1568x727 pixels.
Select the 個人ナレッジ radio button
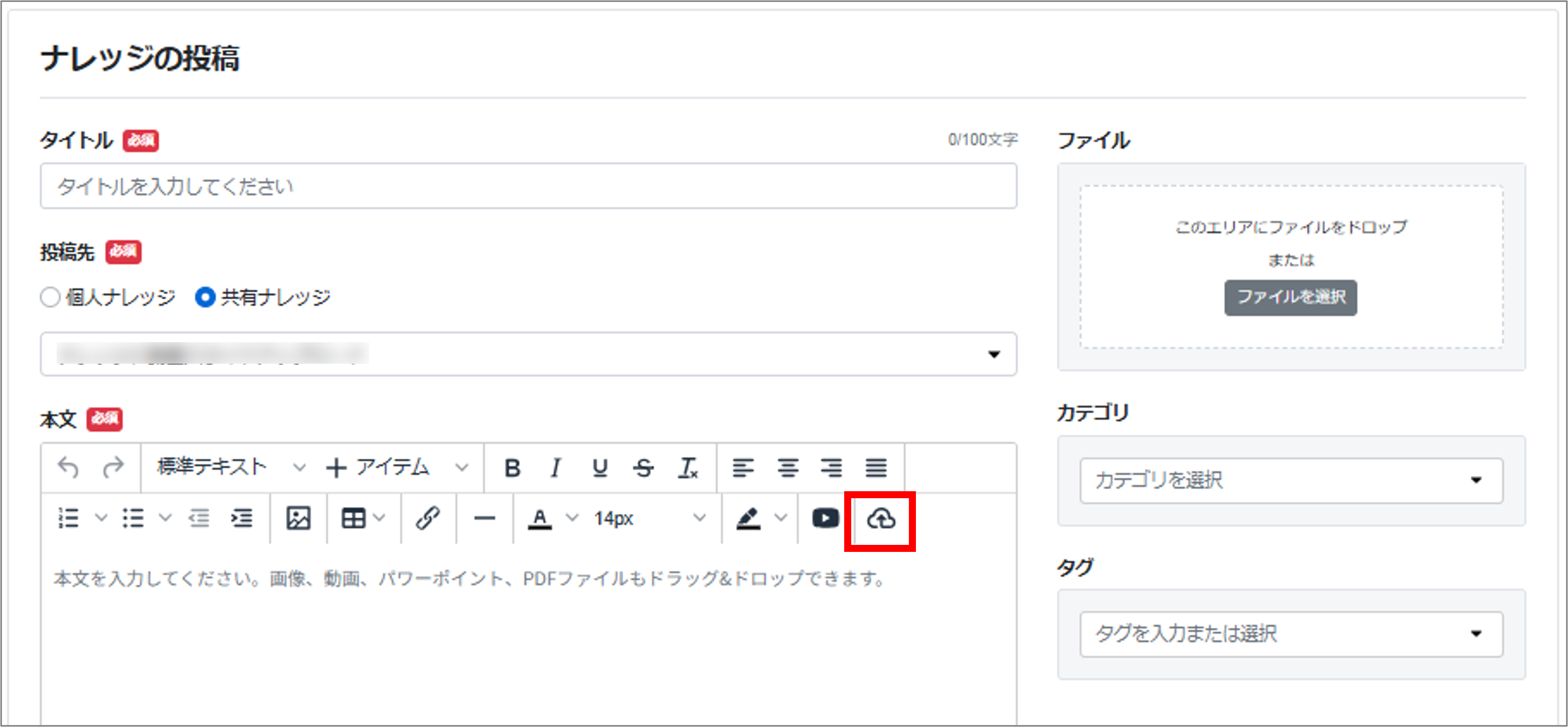51,297
